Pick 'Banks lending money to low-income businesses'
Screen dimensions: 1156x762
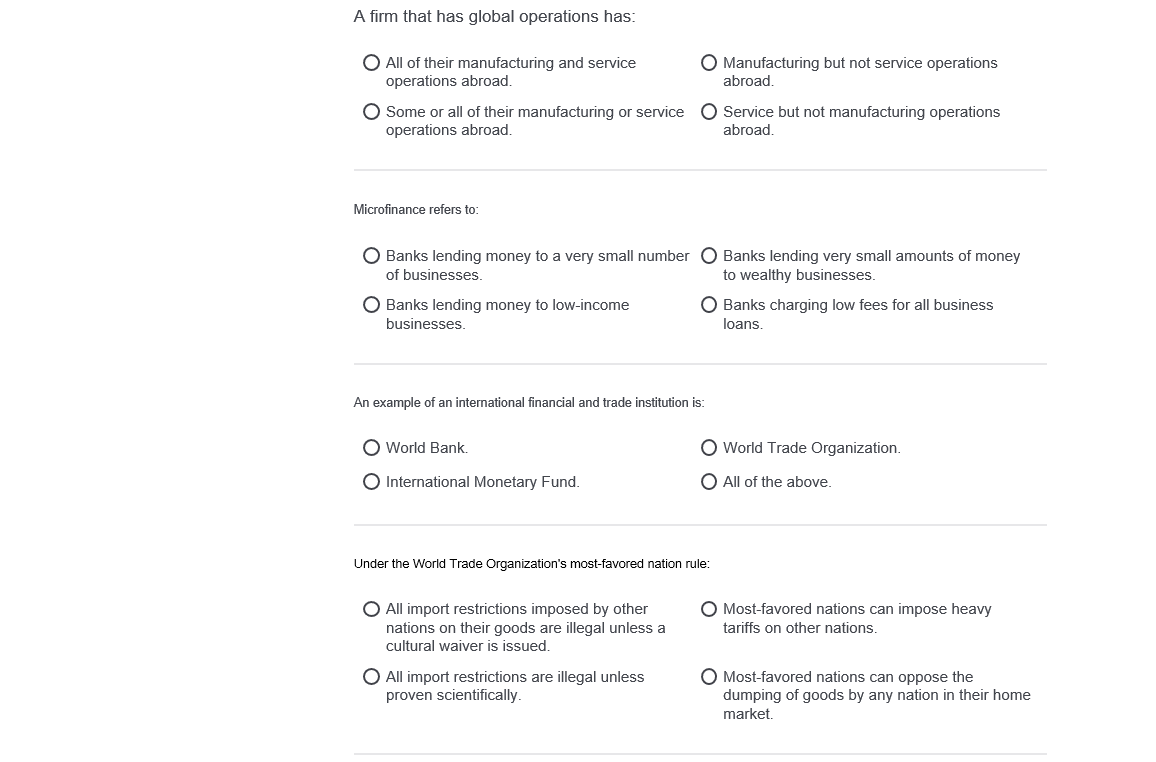pyautogui.click(x=372, y=304)
